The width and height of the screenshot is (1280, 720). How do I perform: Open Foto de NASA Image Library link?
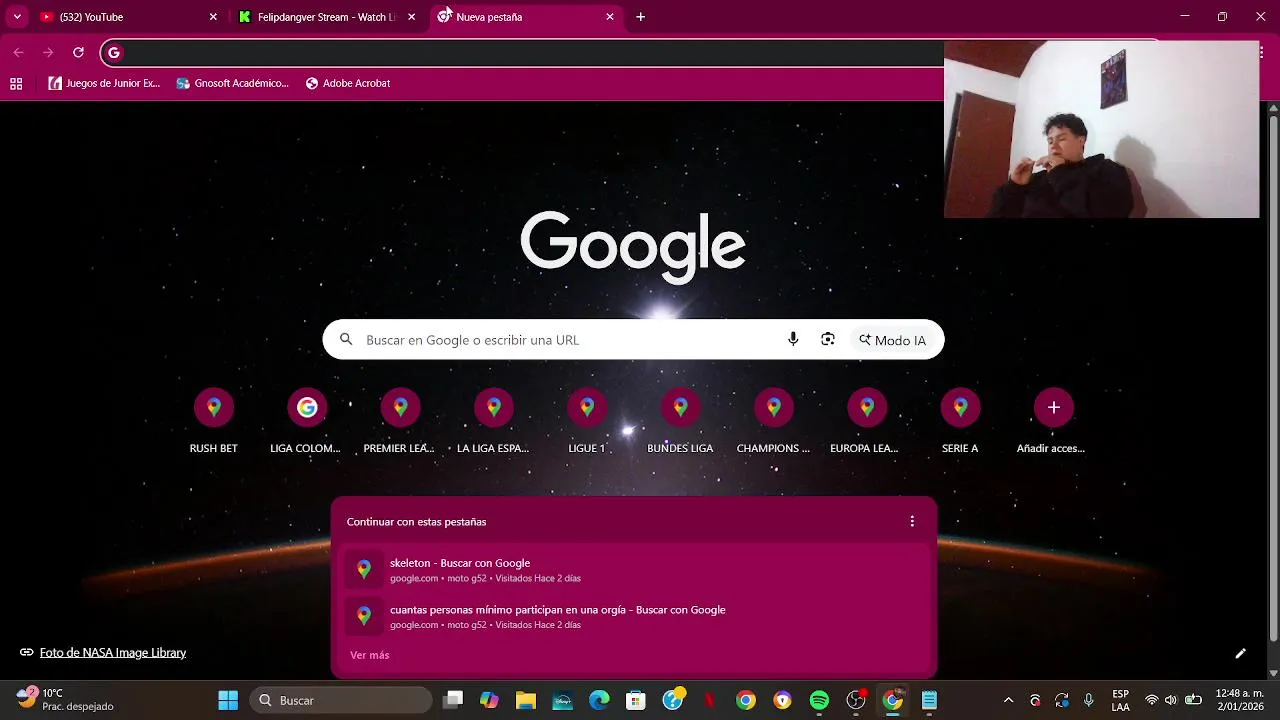[x=113, y=653]
